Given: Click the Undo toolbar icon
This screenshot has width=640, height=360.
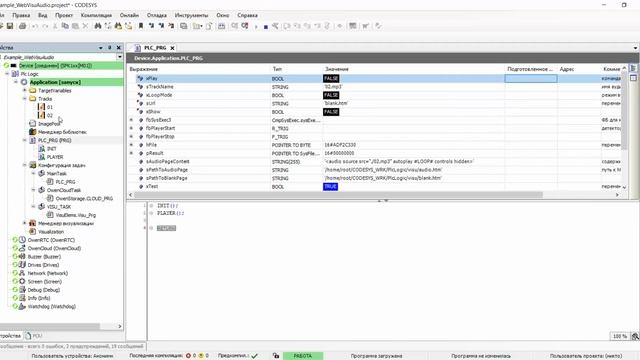Looking at the screenshot, I should click(35, 26).
